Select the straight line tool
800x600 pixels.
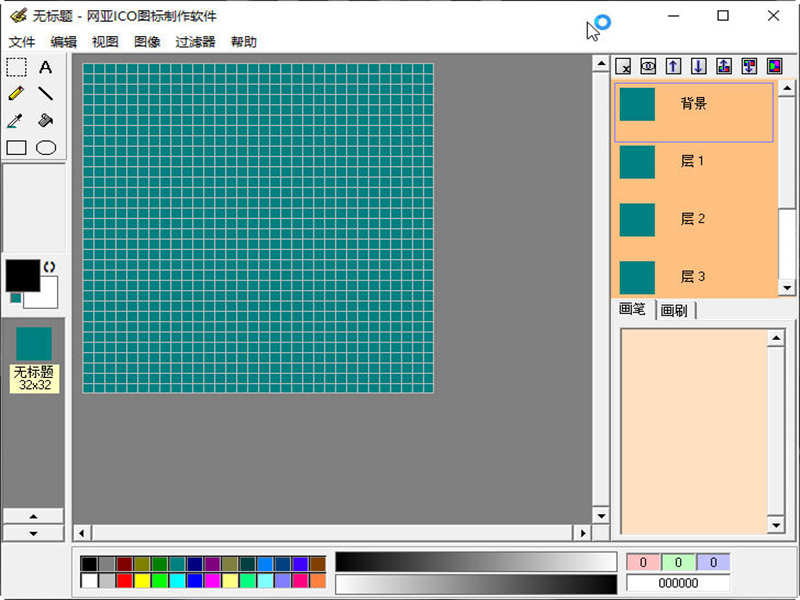[45, 94]
